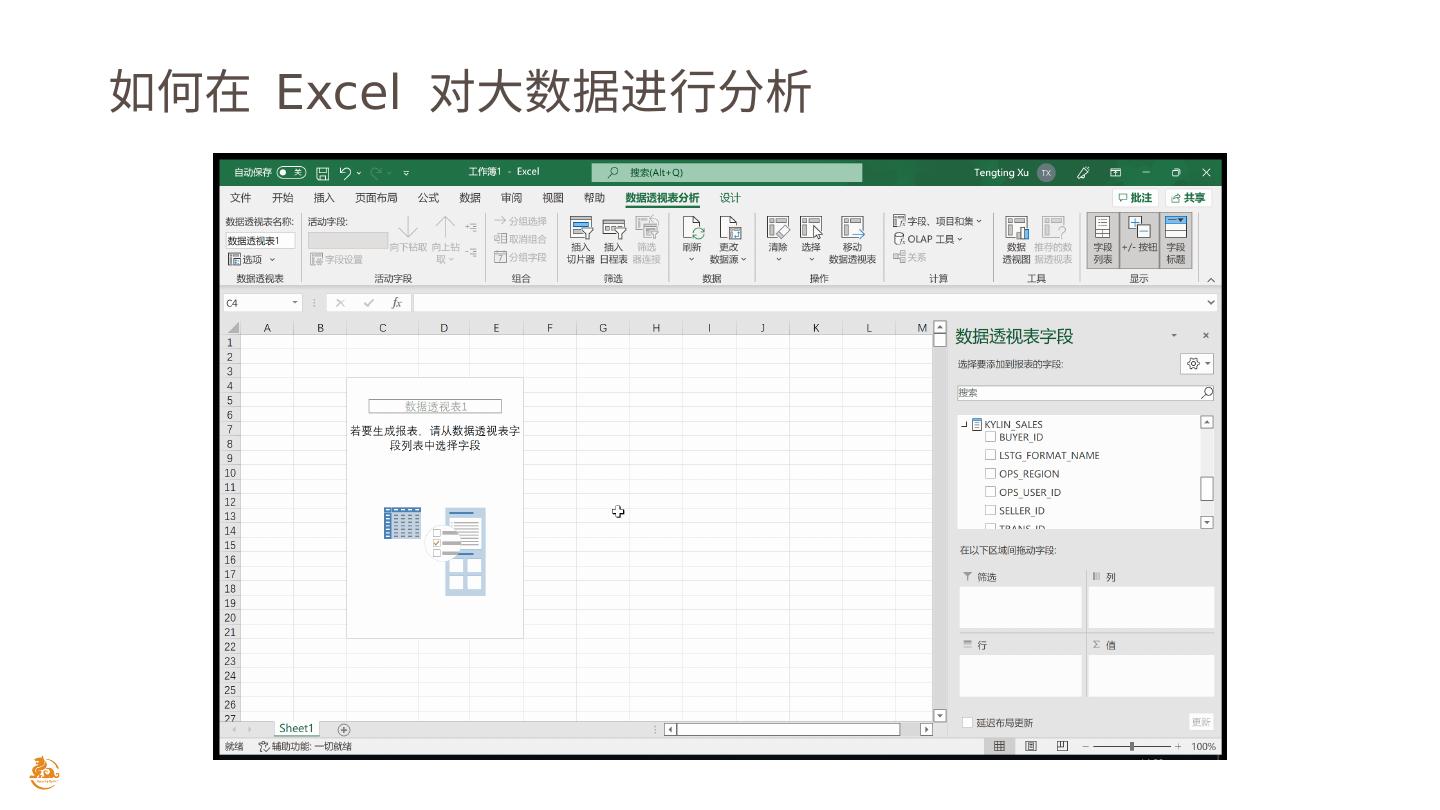The width and height of the screenshot is (1440, 810).
Task: Click the select-all corner of the worksheet grid
Action: (x=233, y=328)
